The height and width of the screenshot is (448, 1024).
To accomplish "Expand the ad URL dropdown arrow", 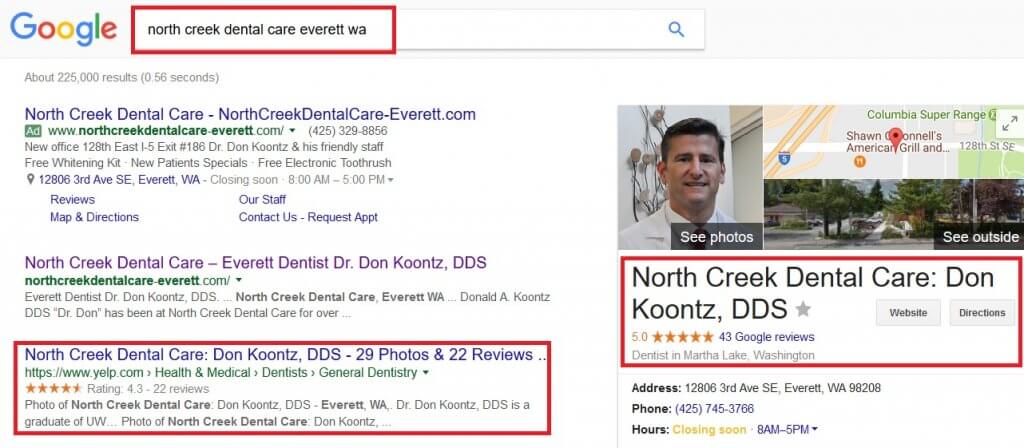I will 293,131.
